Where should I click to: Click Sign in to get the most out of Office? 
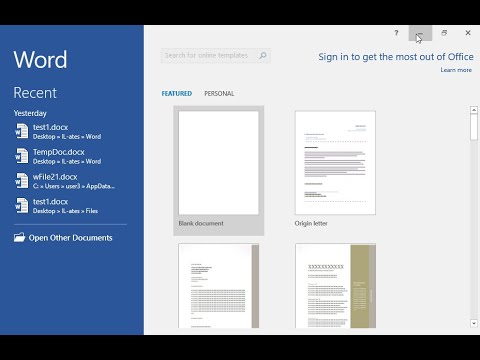(396, 57)
